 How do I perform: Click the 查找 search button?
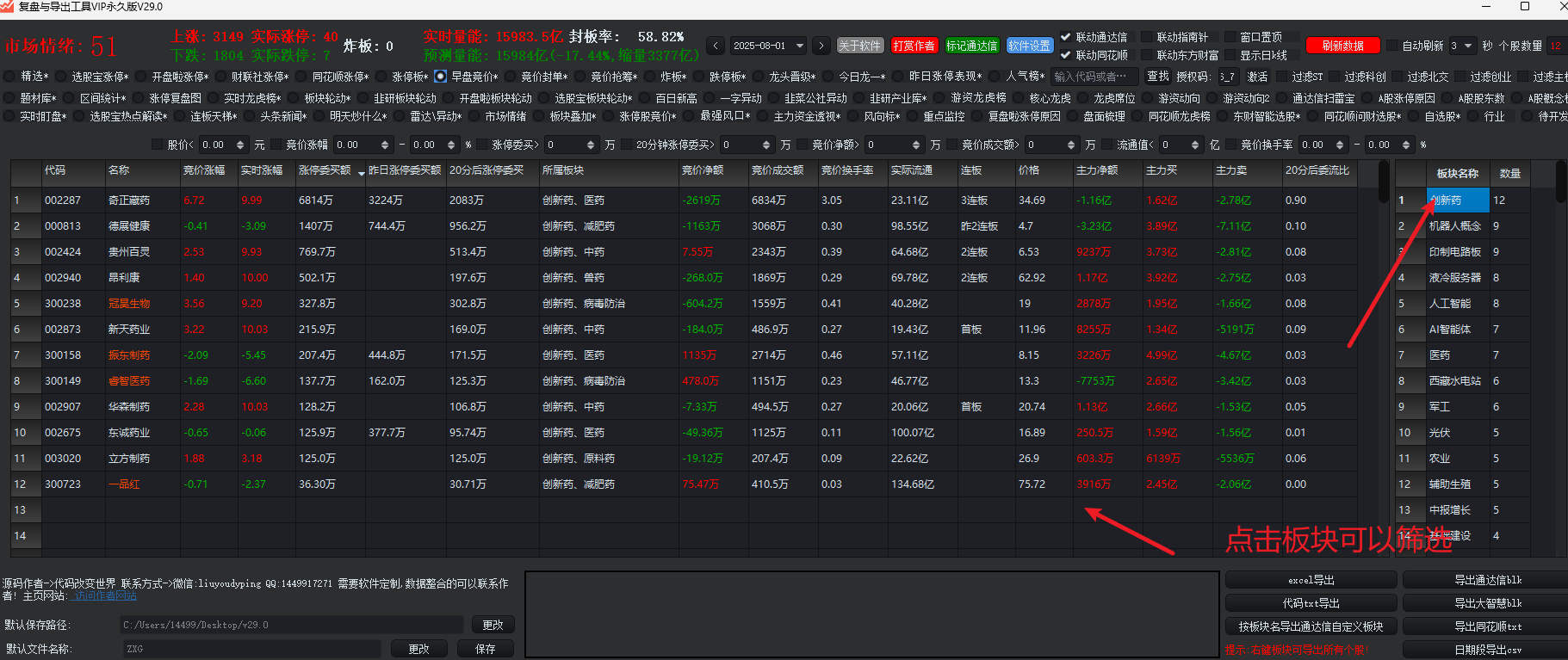coord(1157,77)
